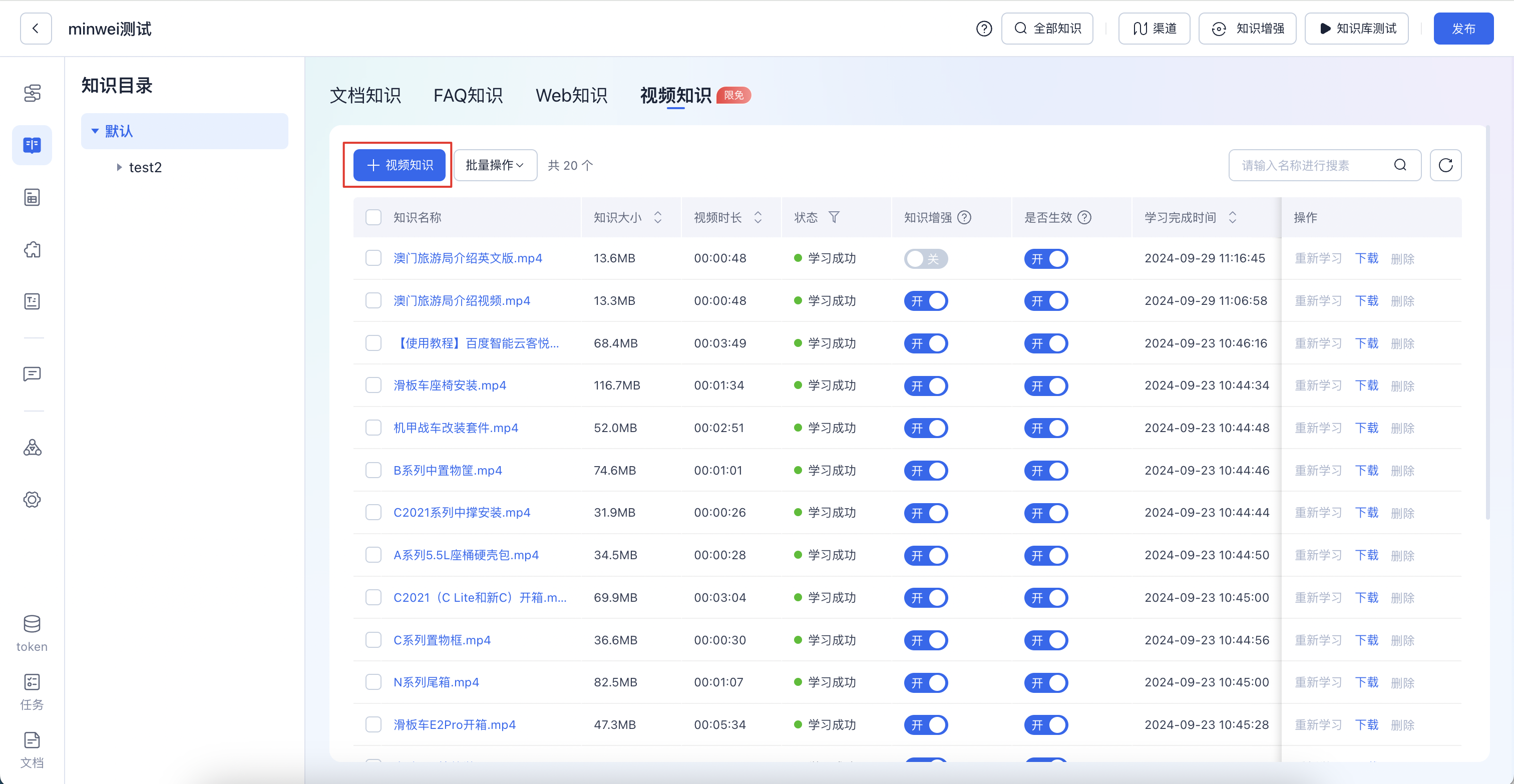Open the help question mark icon in header

coord(984,28)
